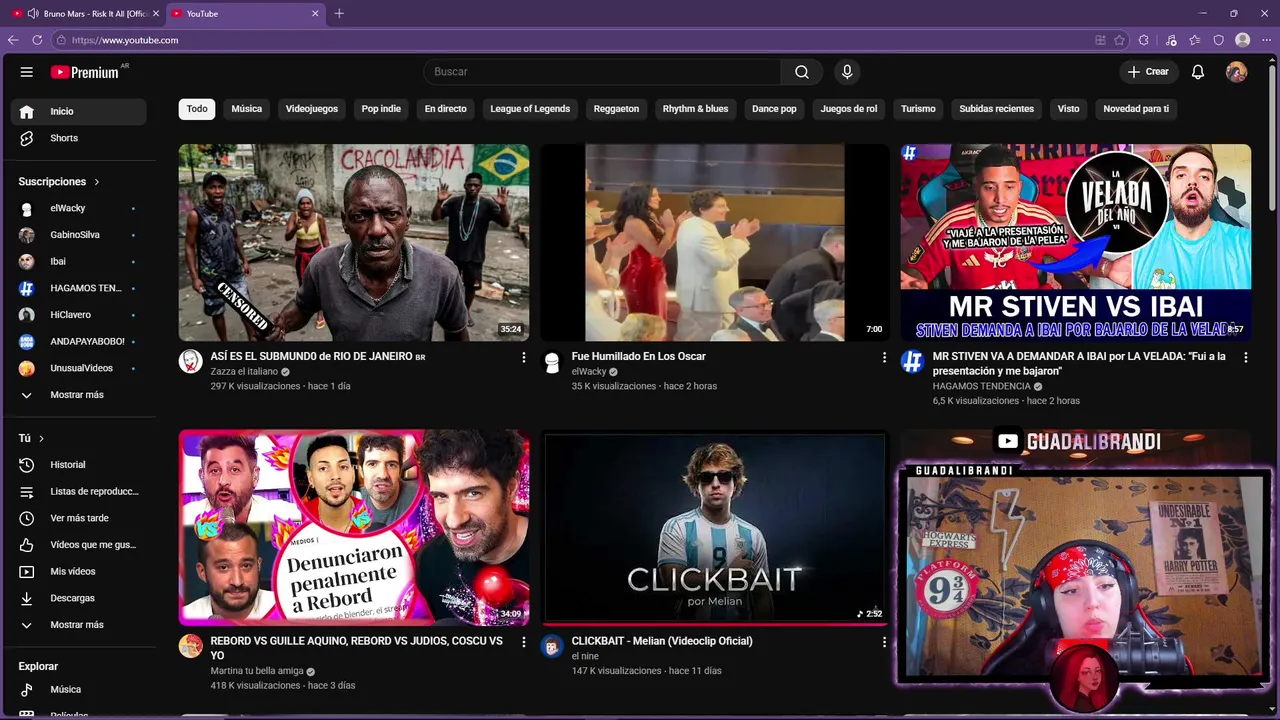Play the Fue Humillado Oscar thumbnail
The height and width of the screenshot is (720, 1280).
click(715, 243)
